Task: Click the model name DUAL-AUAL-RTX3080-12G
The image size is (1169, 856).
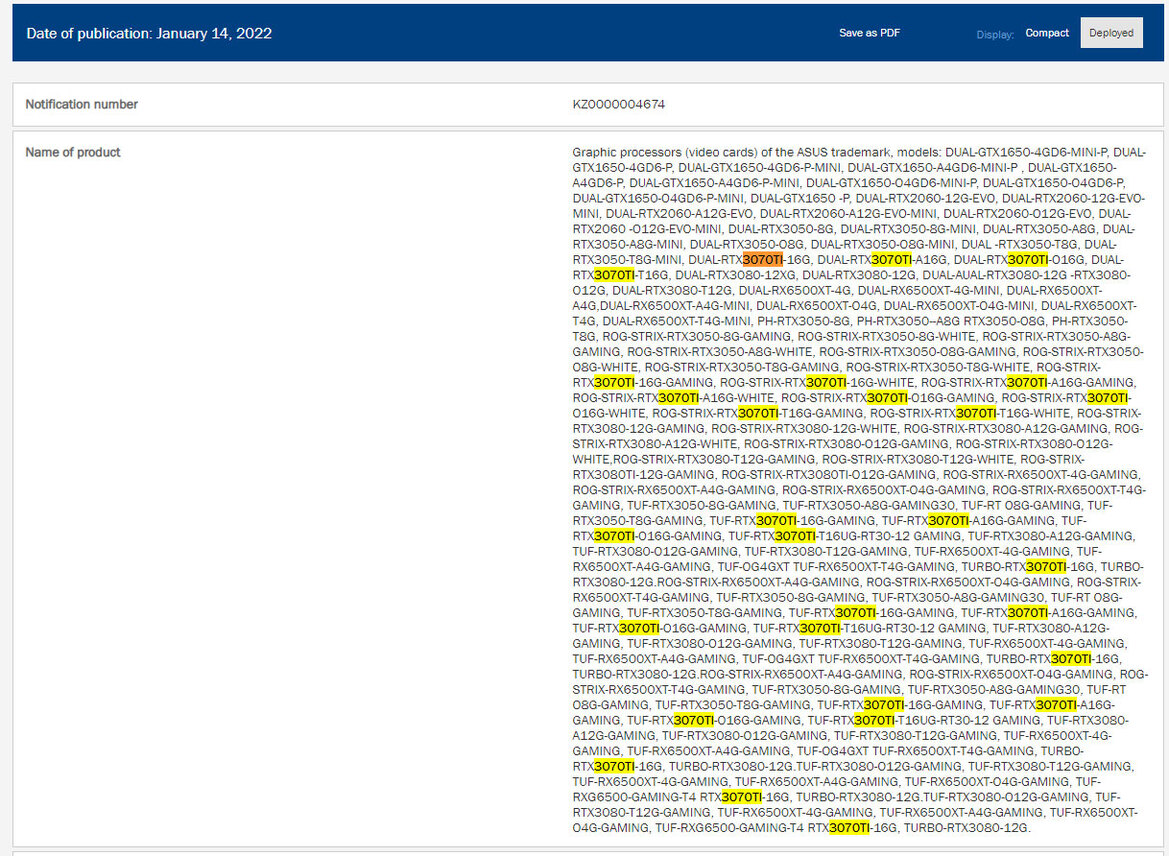Action: [x=994, y=275]
